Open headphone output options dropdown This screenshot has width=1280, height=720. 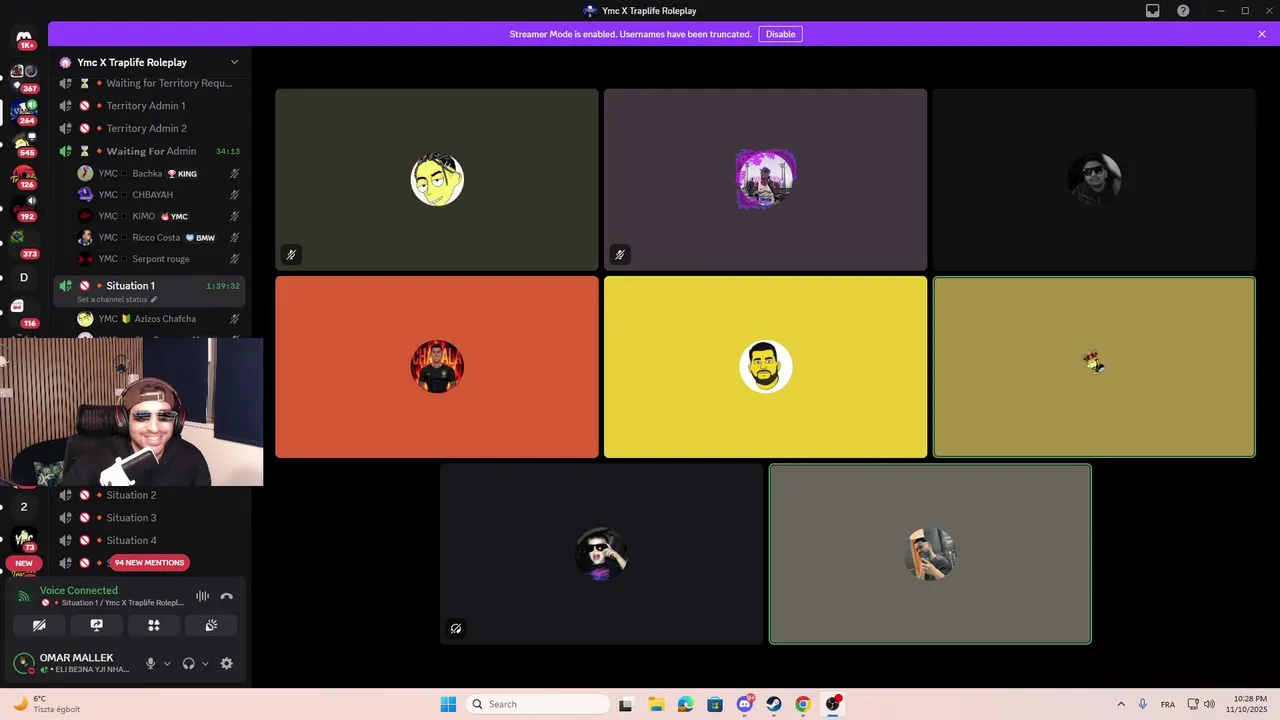point(205,663)
